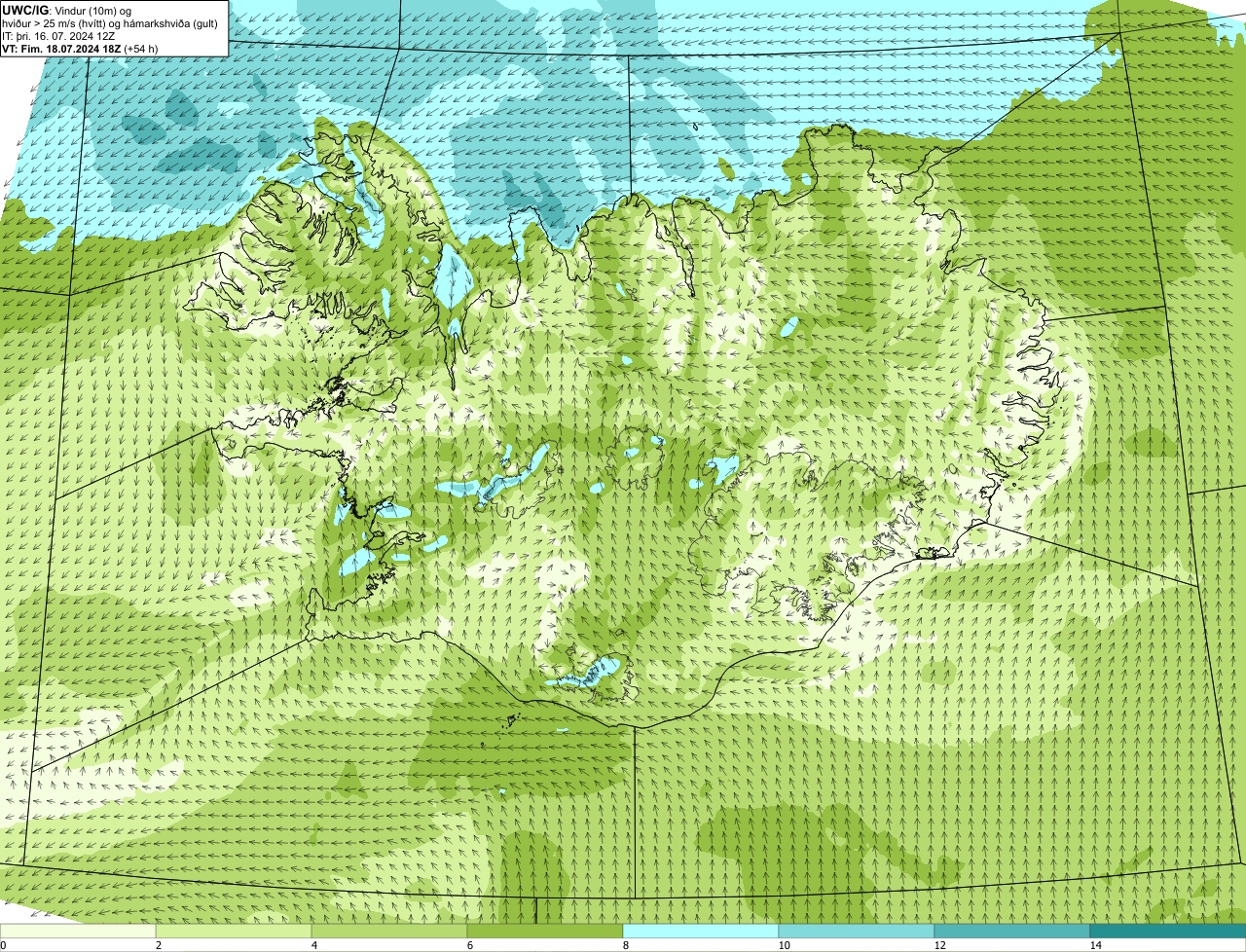Click the 4–6 medium green color bar segment
1246x952 pixels.
389,931
